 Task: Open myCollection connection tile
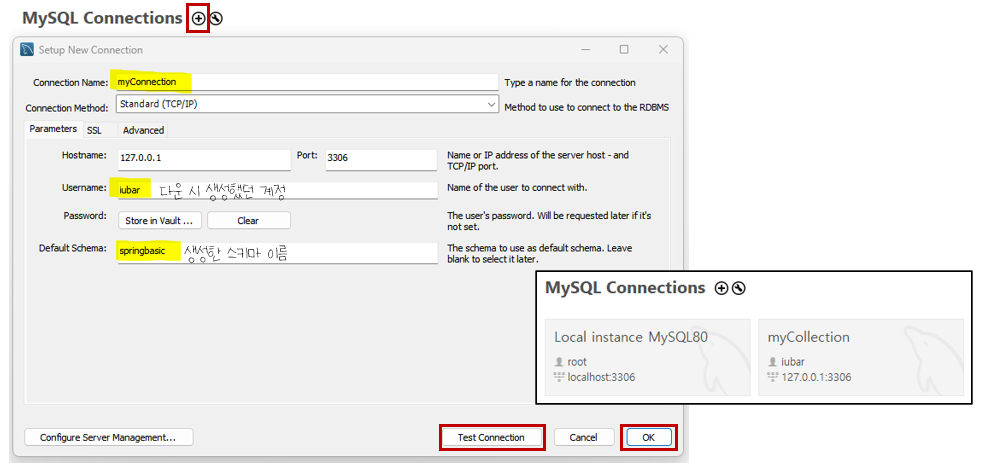coord(861,357)
